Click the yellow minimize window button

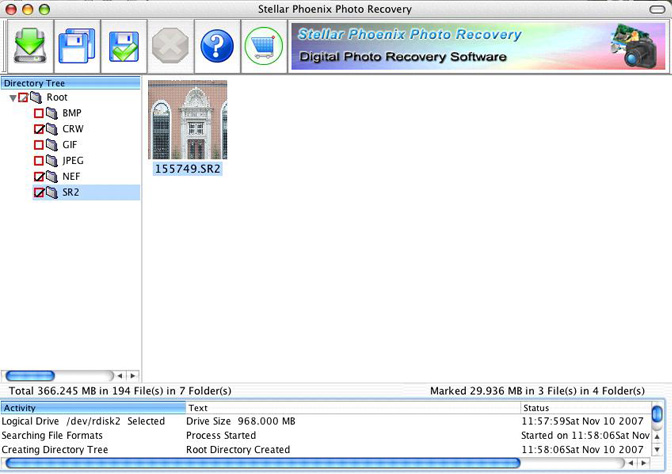[27, 9]
